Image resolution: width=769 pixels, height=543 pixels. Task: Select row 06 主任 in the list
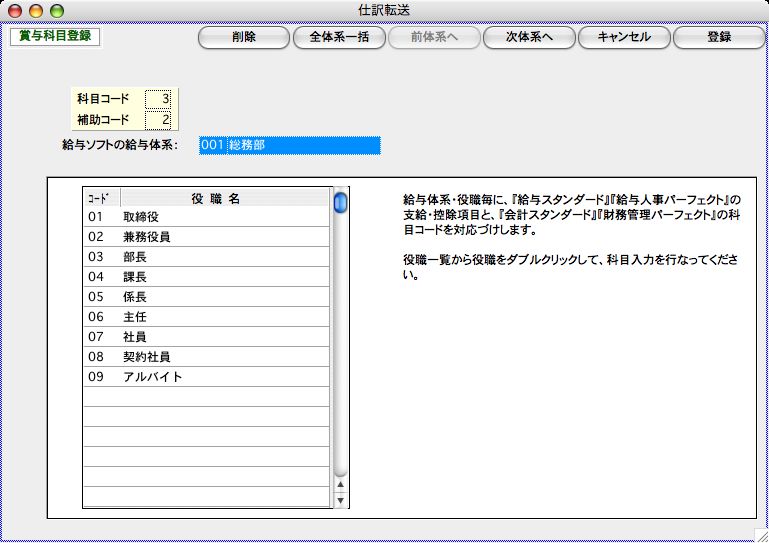coord(206,317)
